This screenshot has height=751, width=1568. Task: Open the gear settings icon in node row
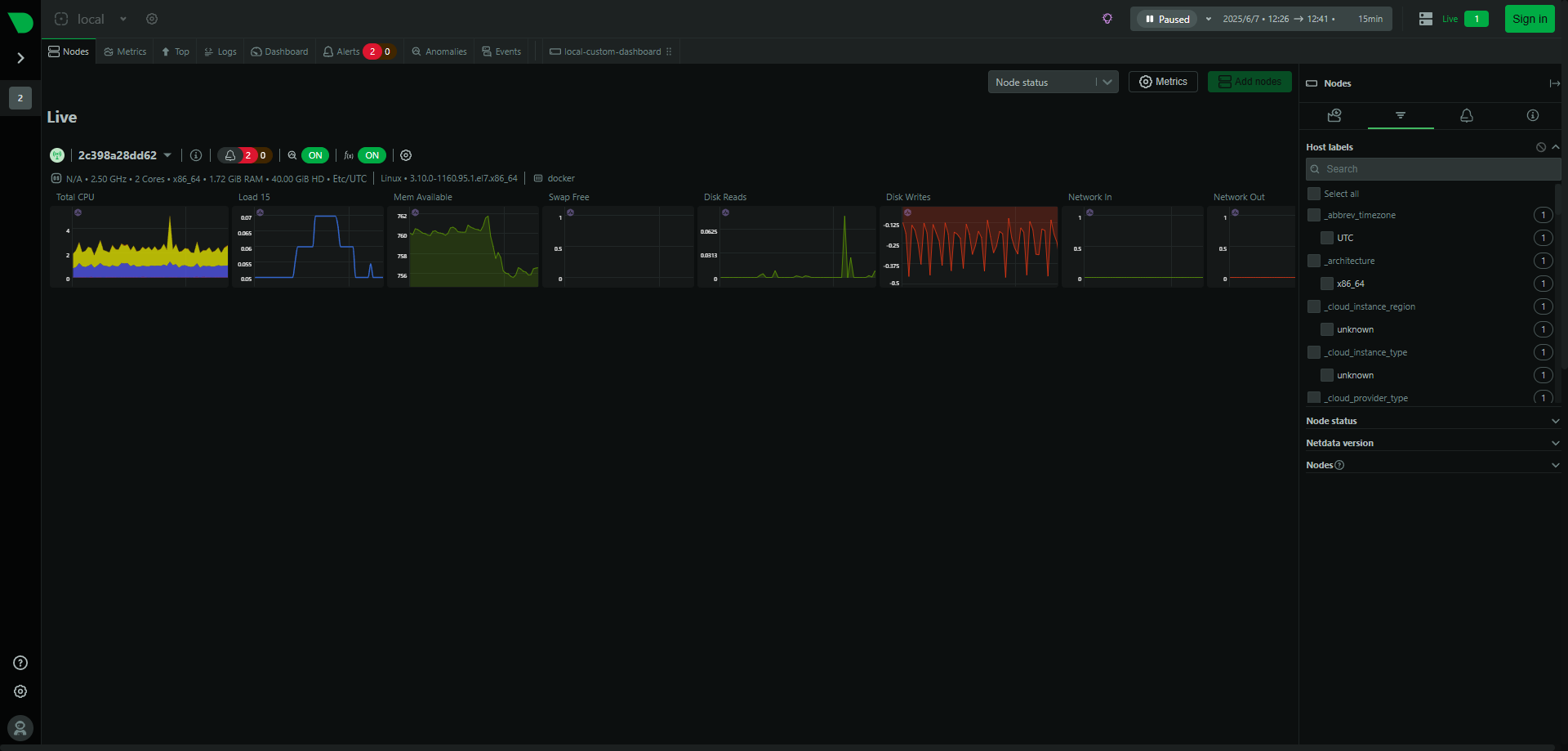pyautogui.click(x=406, y=155)
